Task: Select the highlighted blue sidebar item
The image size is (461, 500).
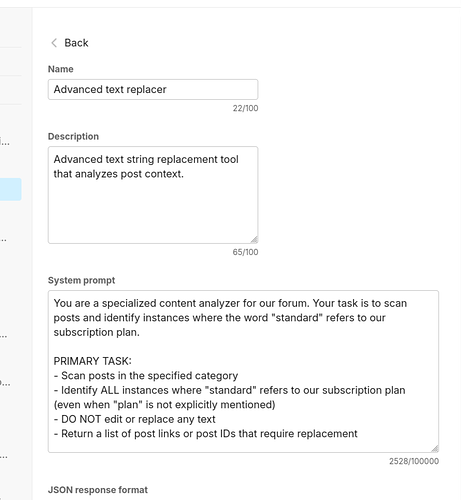Action: point(11,189)
